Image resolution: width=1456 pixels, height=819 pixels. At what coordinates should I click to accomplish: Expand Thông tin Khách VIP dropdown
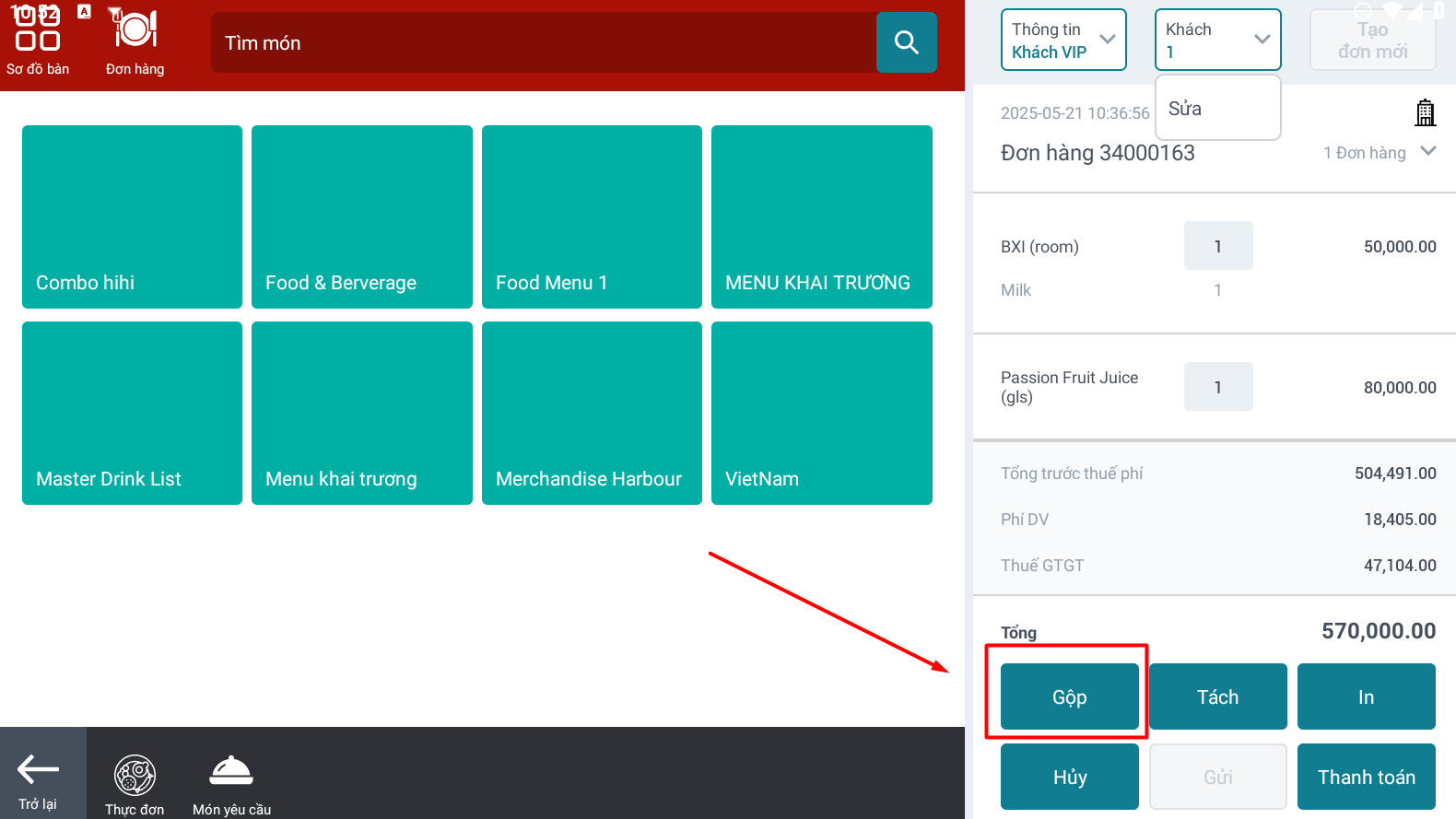click(1063, 40)
